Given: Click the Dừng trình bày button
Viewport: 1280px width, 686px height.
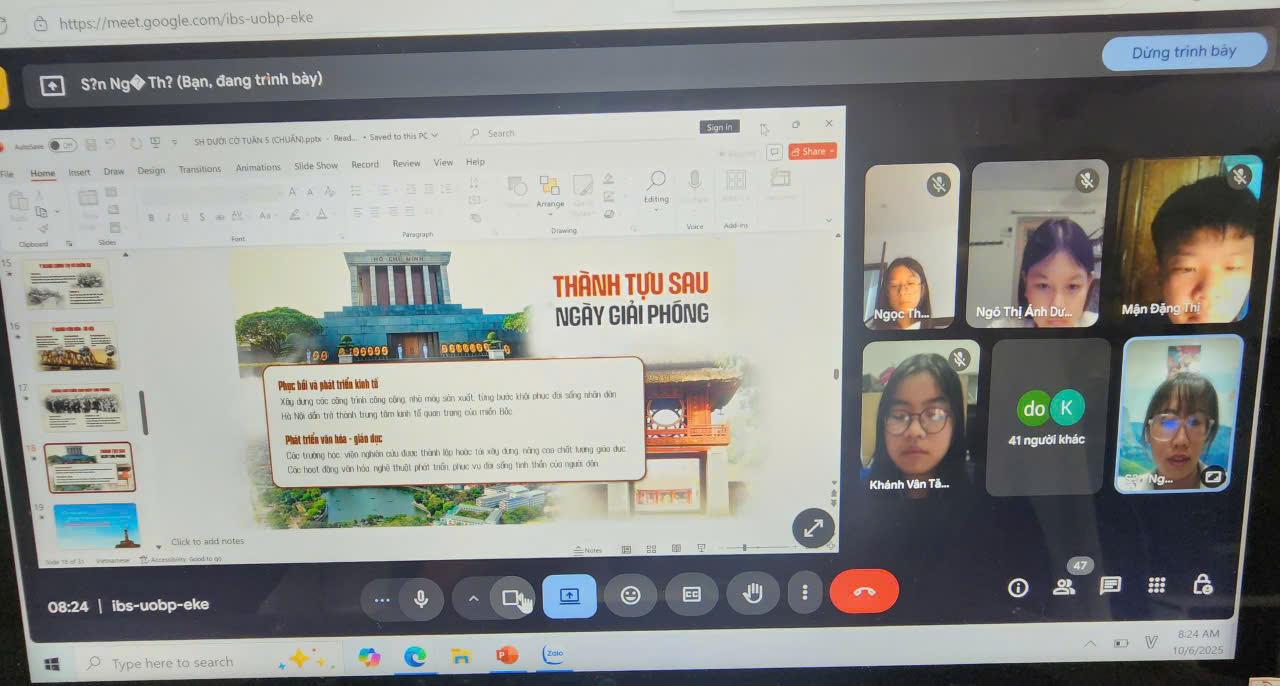Looking at the screenshot, I should [x=1183, y=52].
